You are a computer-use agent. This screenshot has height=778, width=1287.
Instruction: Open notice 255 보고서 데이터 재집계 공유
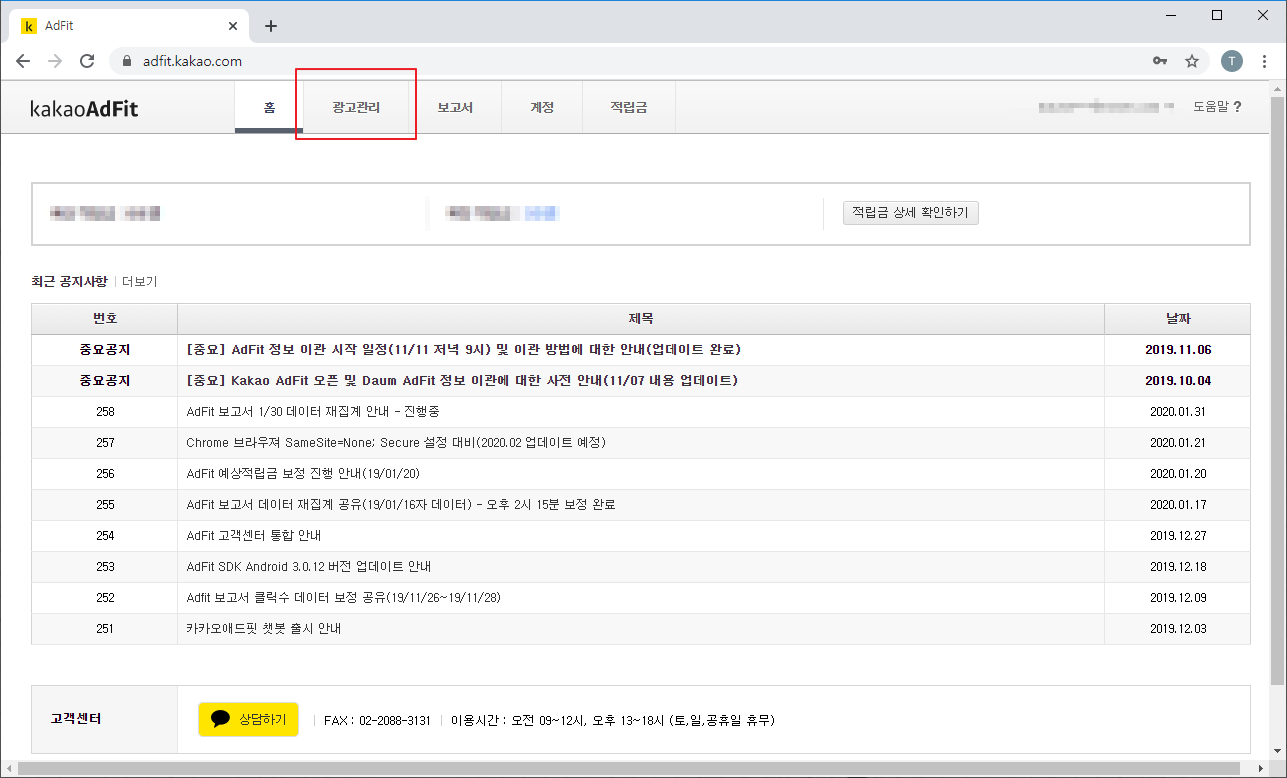tap(401, 505)
